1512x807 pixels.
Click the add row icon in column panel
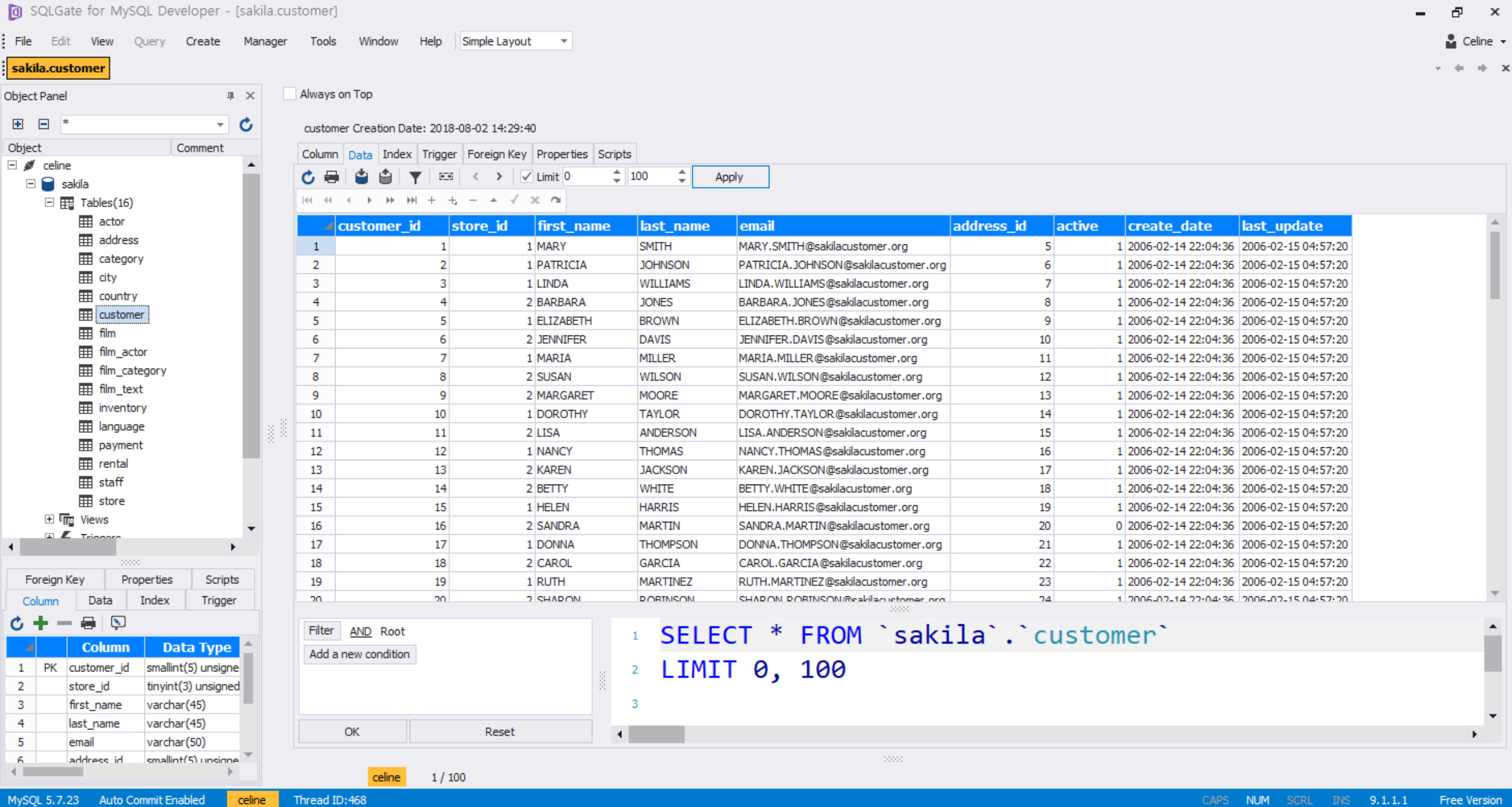pos(41,622)
